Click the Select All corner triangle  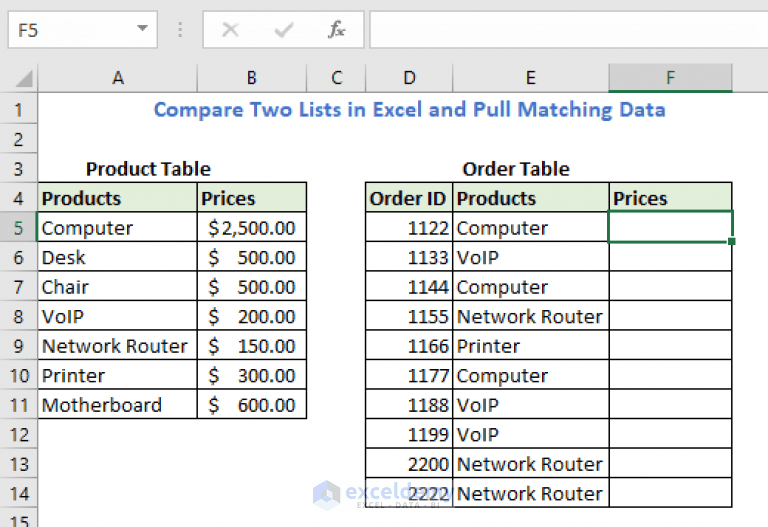tap(24, 78)
